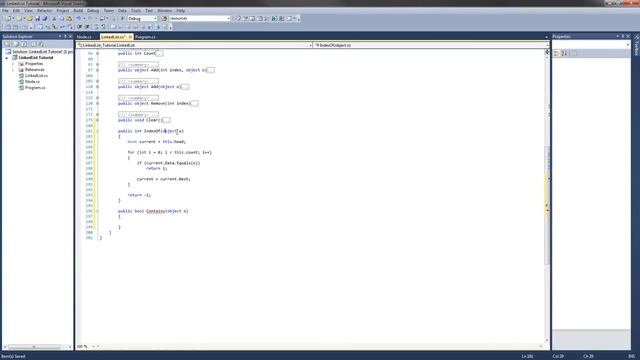Open the Refactor menu
The width and height of the screenshot is (640, 360).
pyautogui.click(x=44, y=11)
